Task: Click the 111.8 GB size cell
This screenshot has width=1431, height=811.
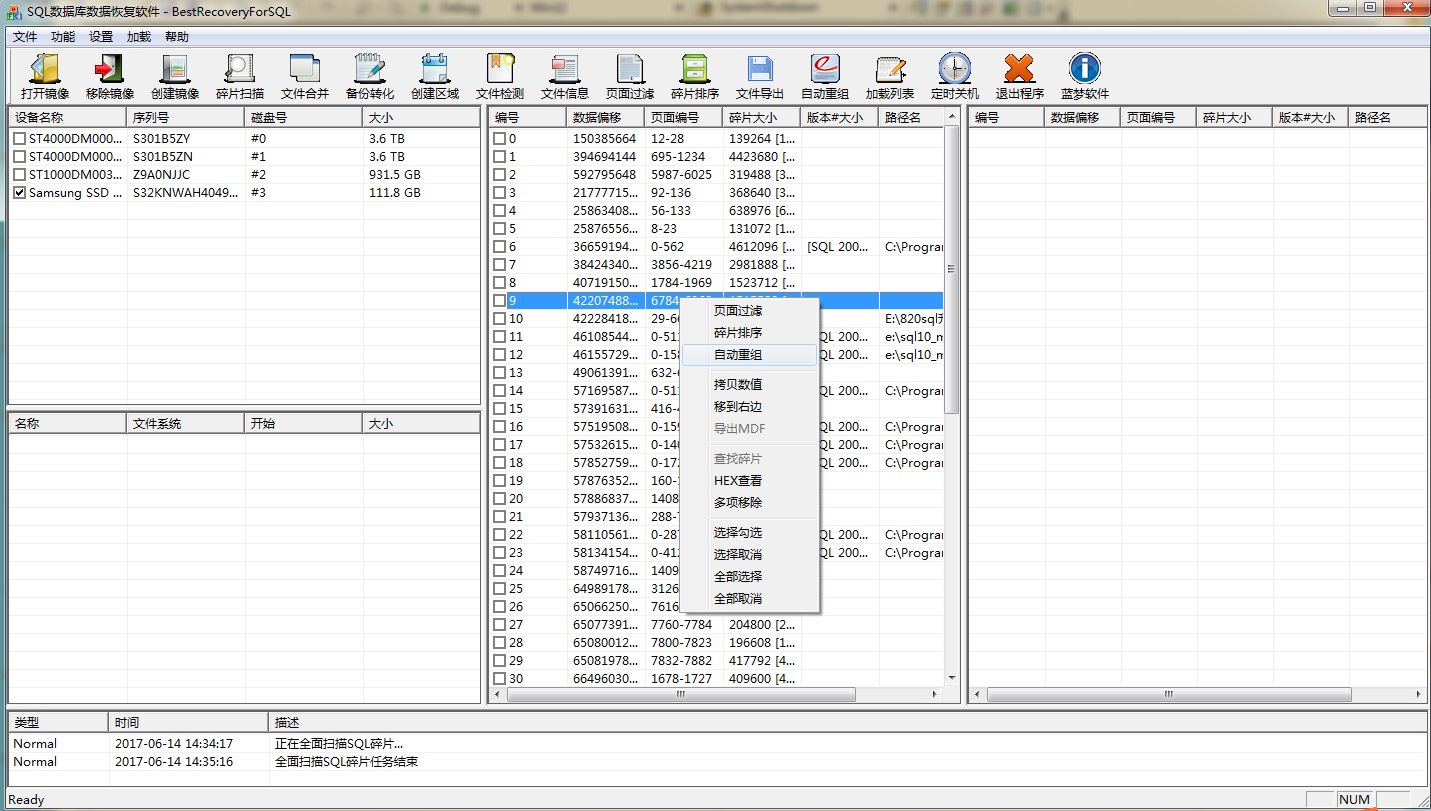Action: pyautogui.click(x=396, y=193)
